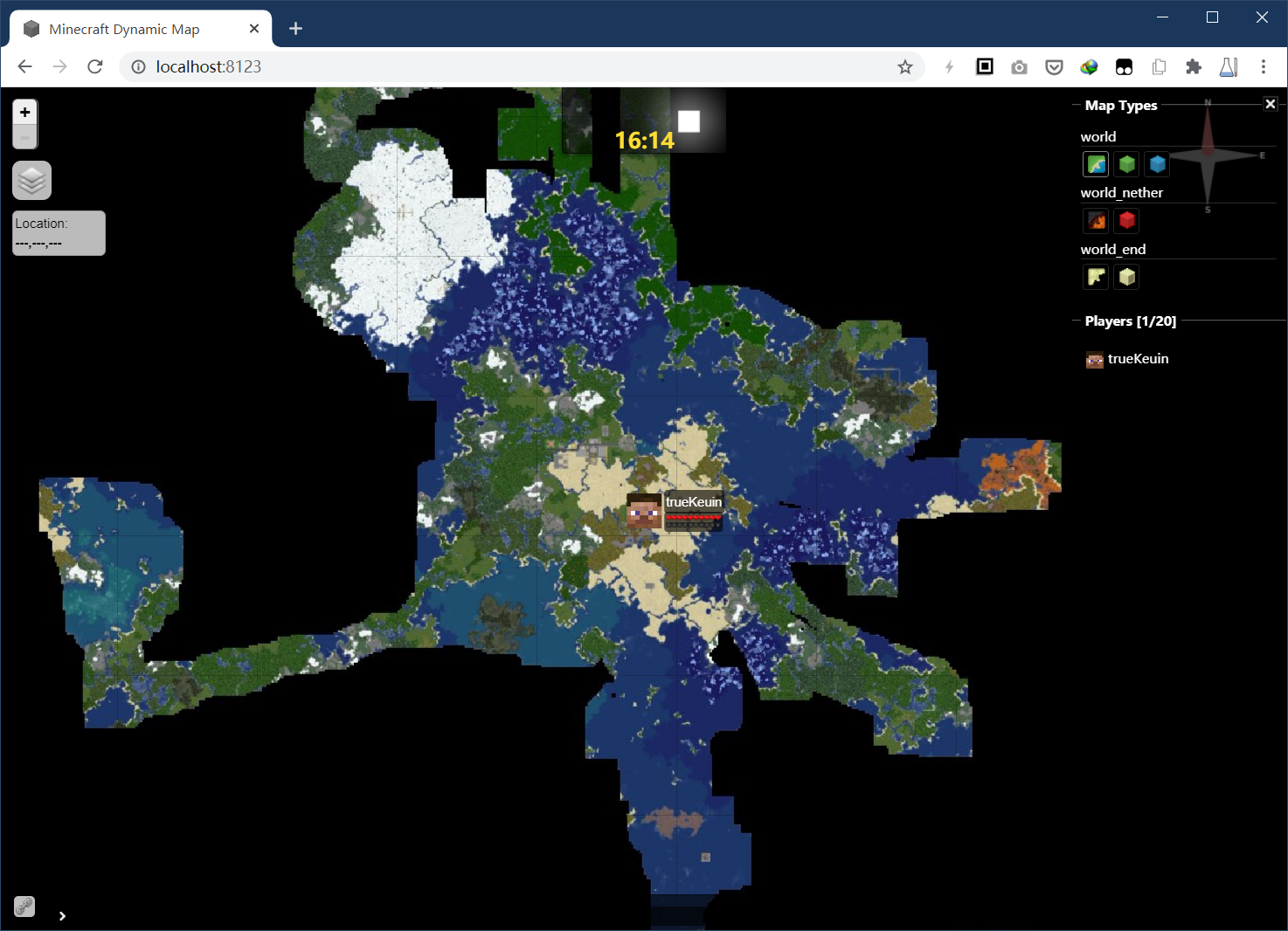1288x931 pixels.
Task: Expand the chat arrow at bottom left
Action: click(62, 916)
